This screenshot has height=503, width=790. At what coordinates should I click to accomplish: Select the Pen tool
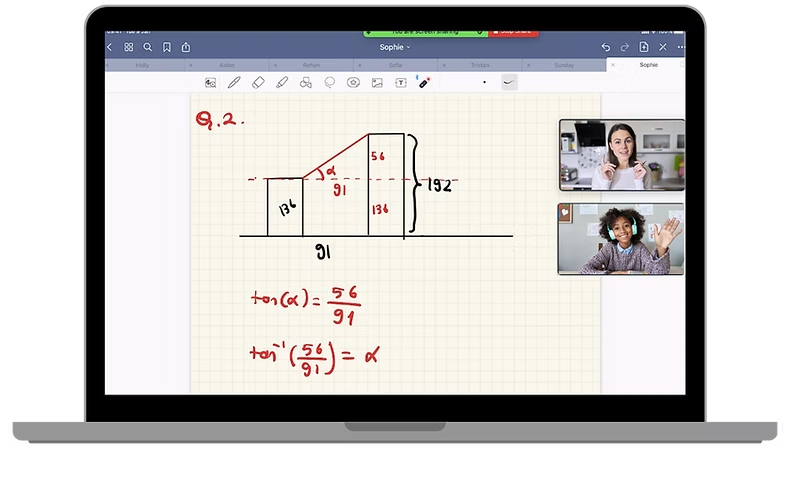(234, 83)
